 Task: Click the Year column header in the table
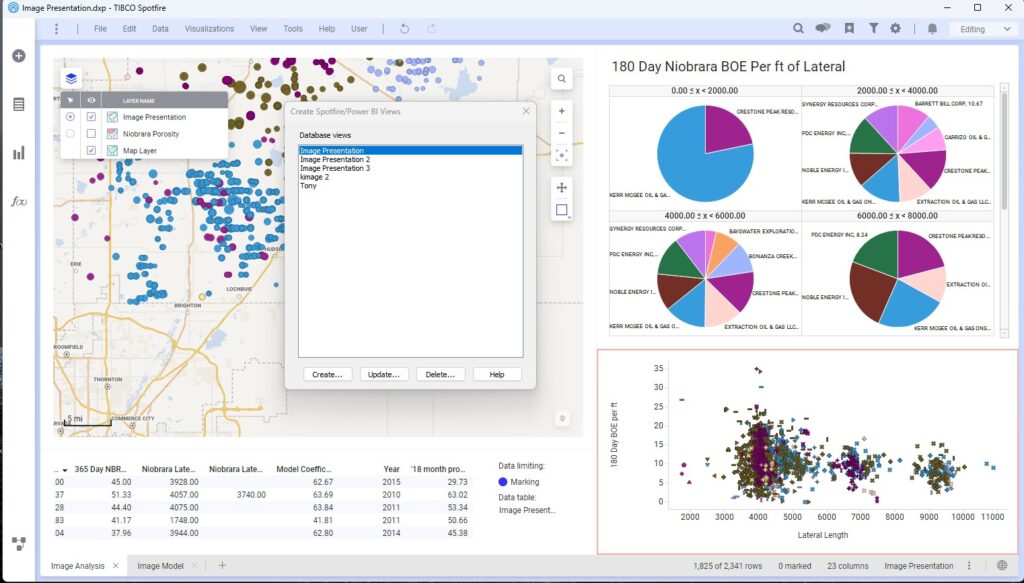[391, 469]
